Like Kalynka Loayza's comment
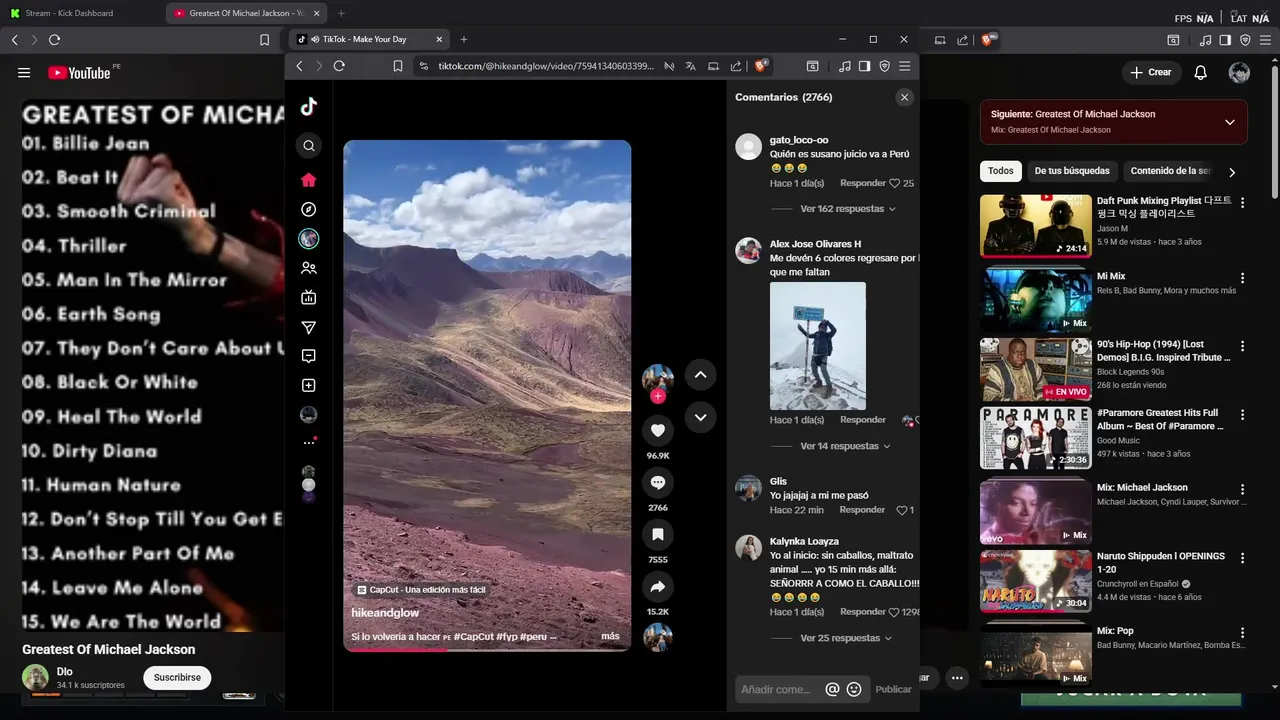The width and height of the screenshot is (1280, 720). click(x=895, y=612)
